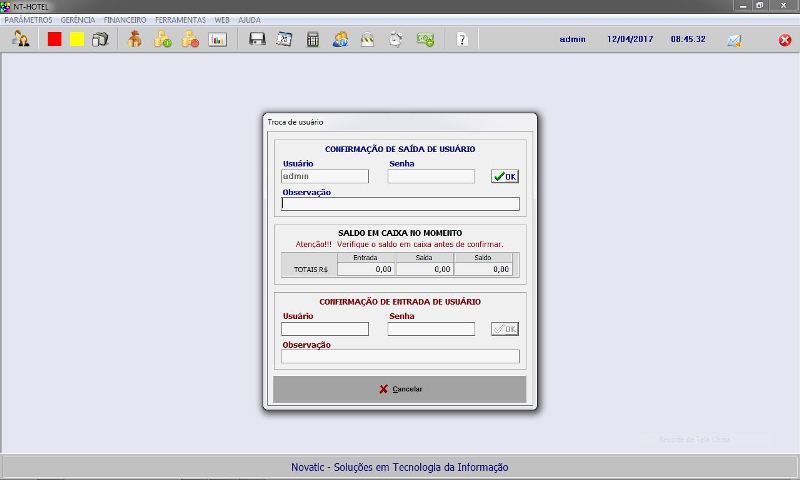Click the question mark help icon
This screenshot has height=480, width=800.
461,40
